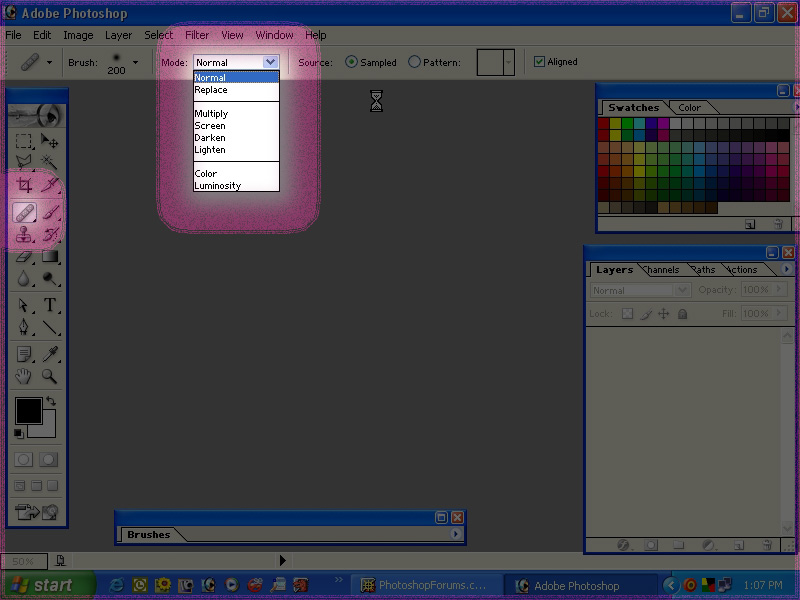Switch to the Hand tool

[24, 377]
